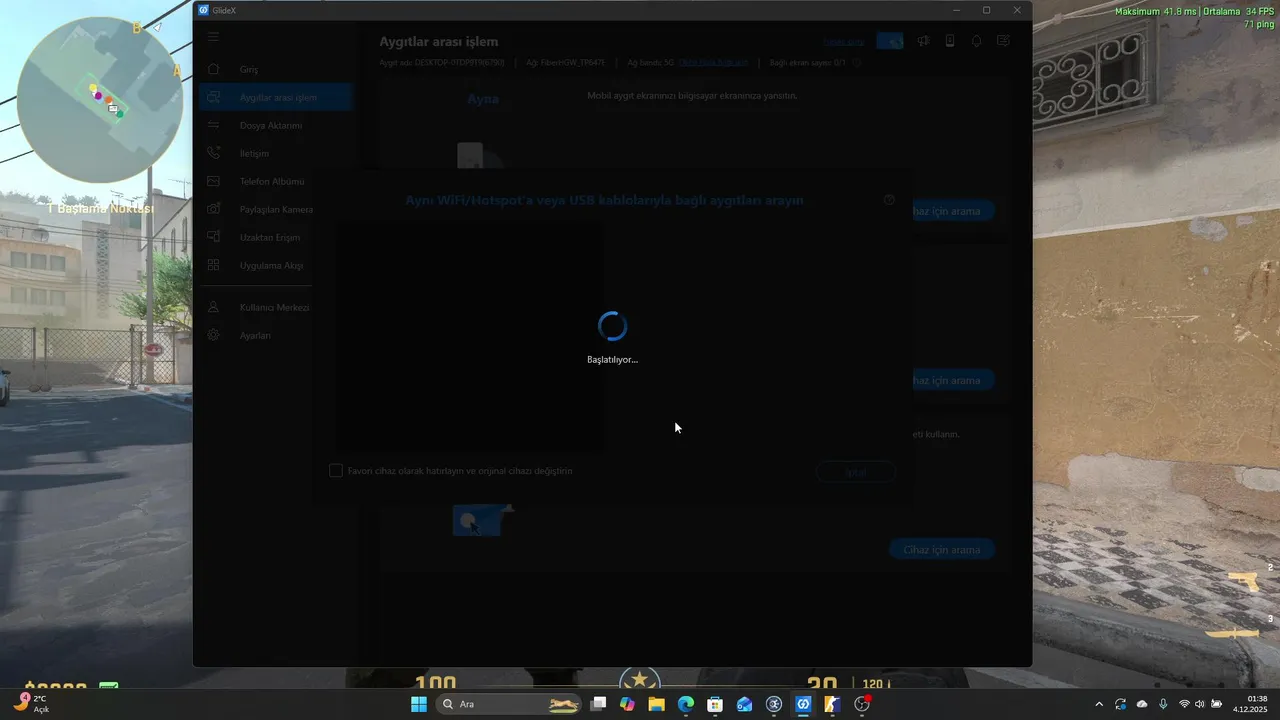This screenshot has width=1280, height=720.
Task: Open Kullanıcı Merkezi page
Action: point(275,307)
